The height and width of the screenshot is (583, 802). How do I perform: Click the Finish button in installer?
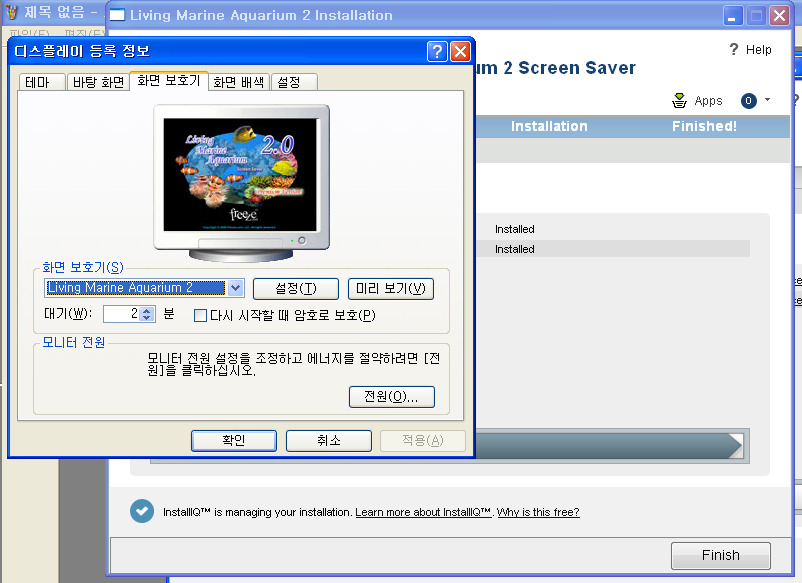[x=721, y=555]
